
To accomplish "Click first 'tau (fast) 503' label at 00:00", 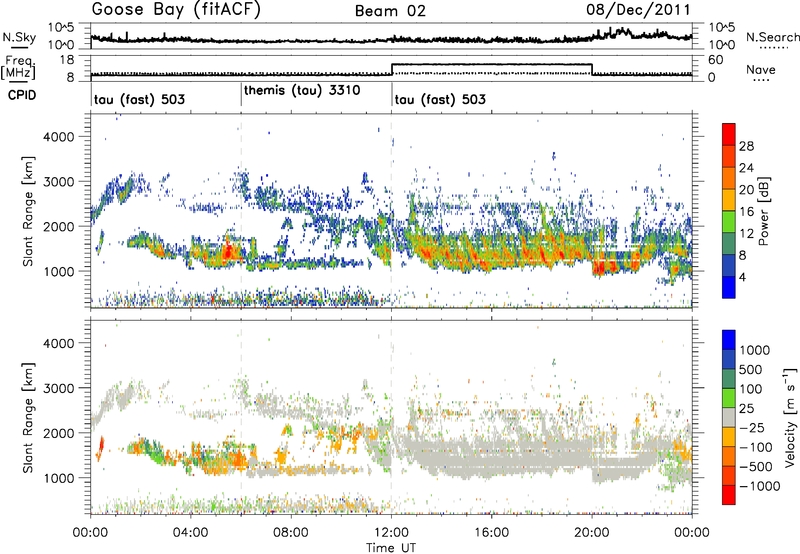I will (x=139, y=99).
